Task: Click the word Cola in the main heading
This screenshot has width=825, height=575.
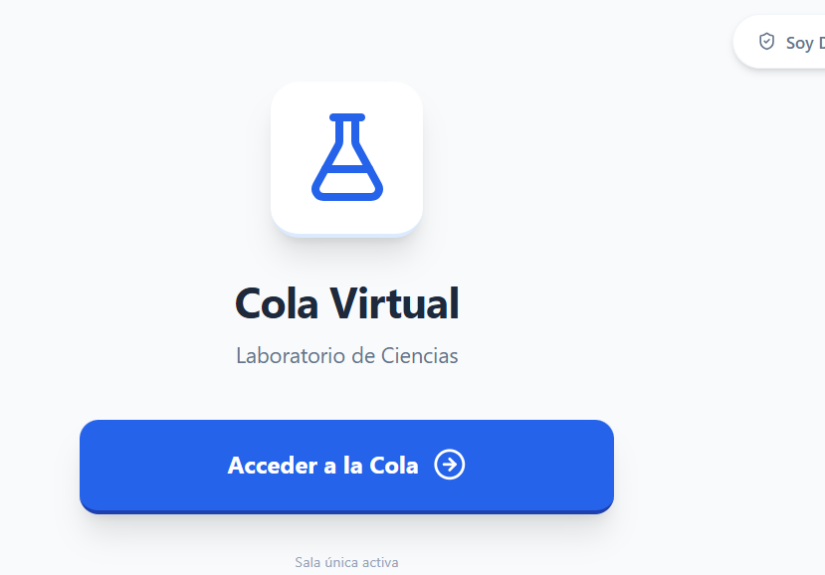Action: [x=276, y=304]
